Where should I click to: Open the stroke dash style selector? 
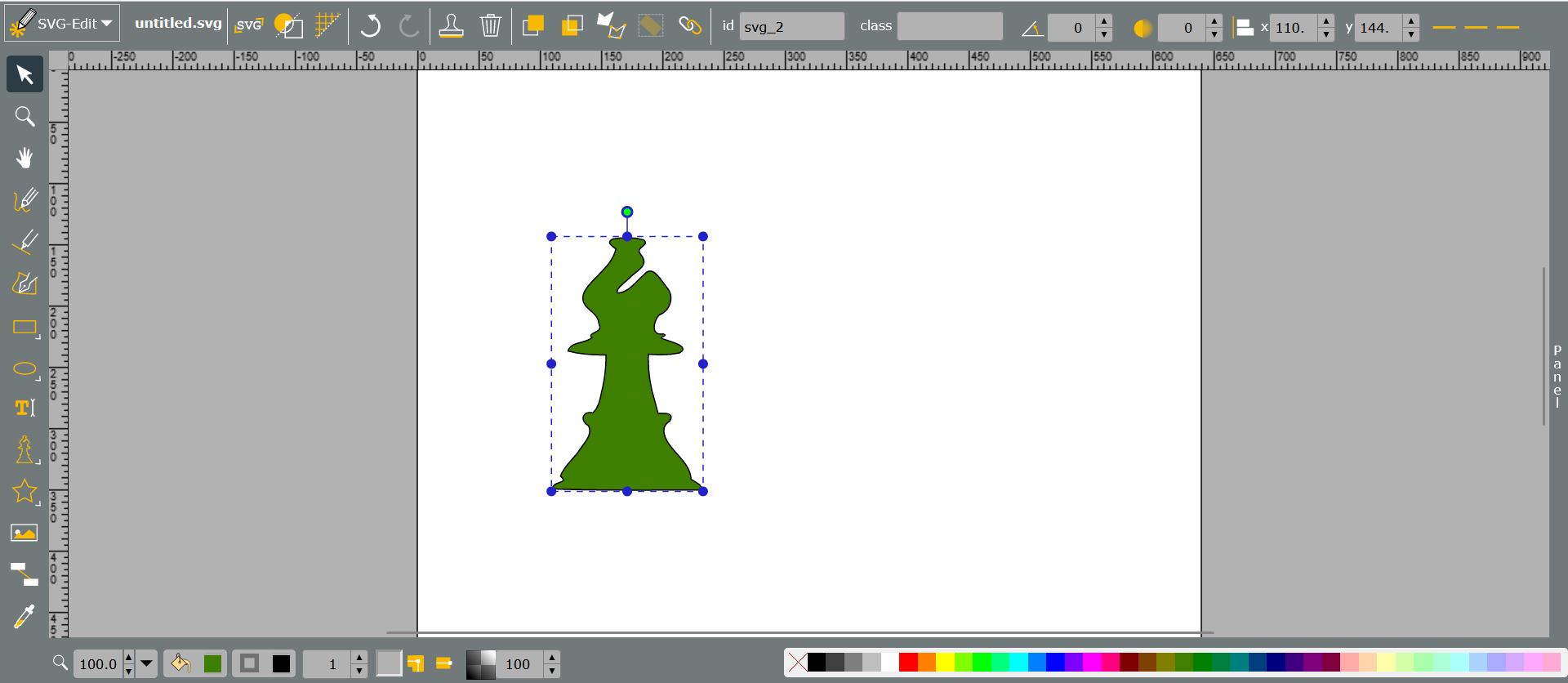[389, 663]
